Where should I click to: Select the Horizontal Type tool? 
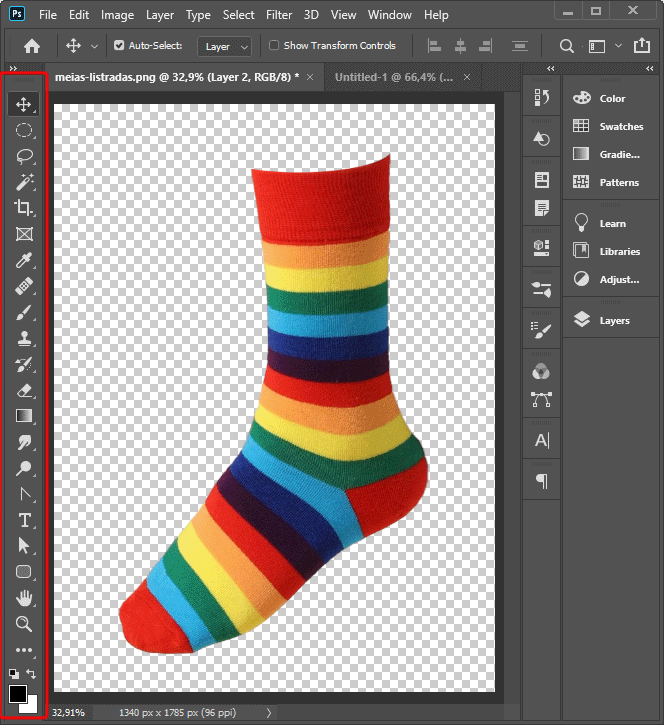(24, 520)
